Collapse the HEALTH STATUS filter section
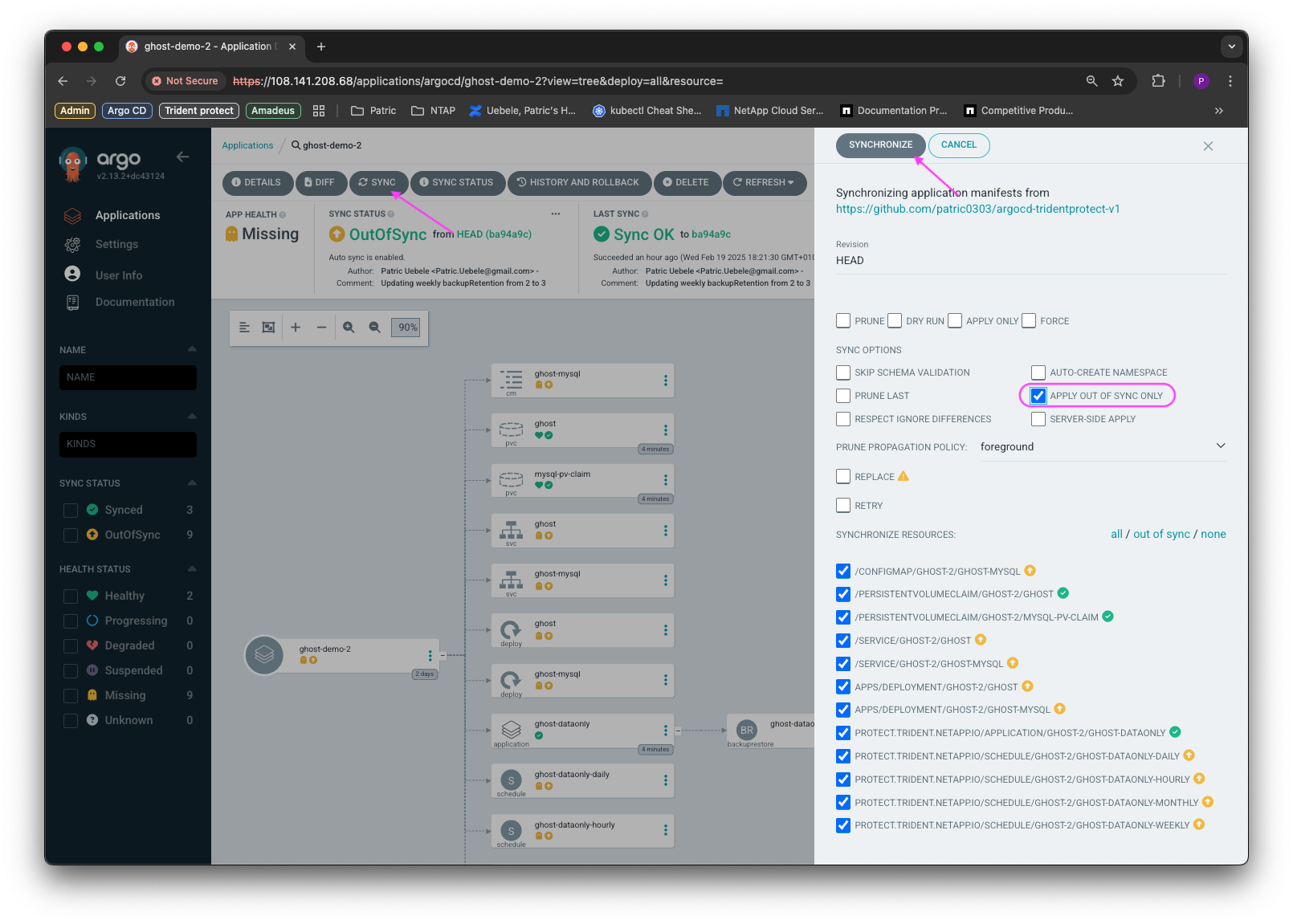 tap(192, 568)
